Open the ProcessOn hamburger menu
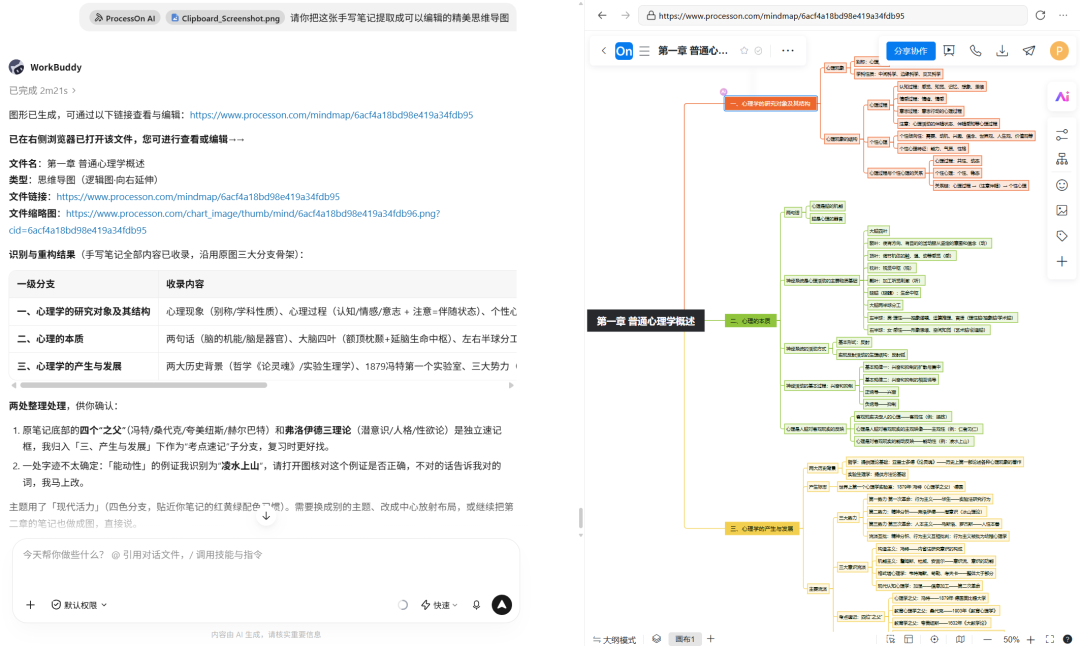Image resolution: width=1080 pixels, height=646 pixels. (x=644, y=51)
